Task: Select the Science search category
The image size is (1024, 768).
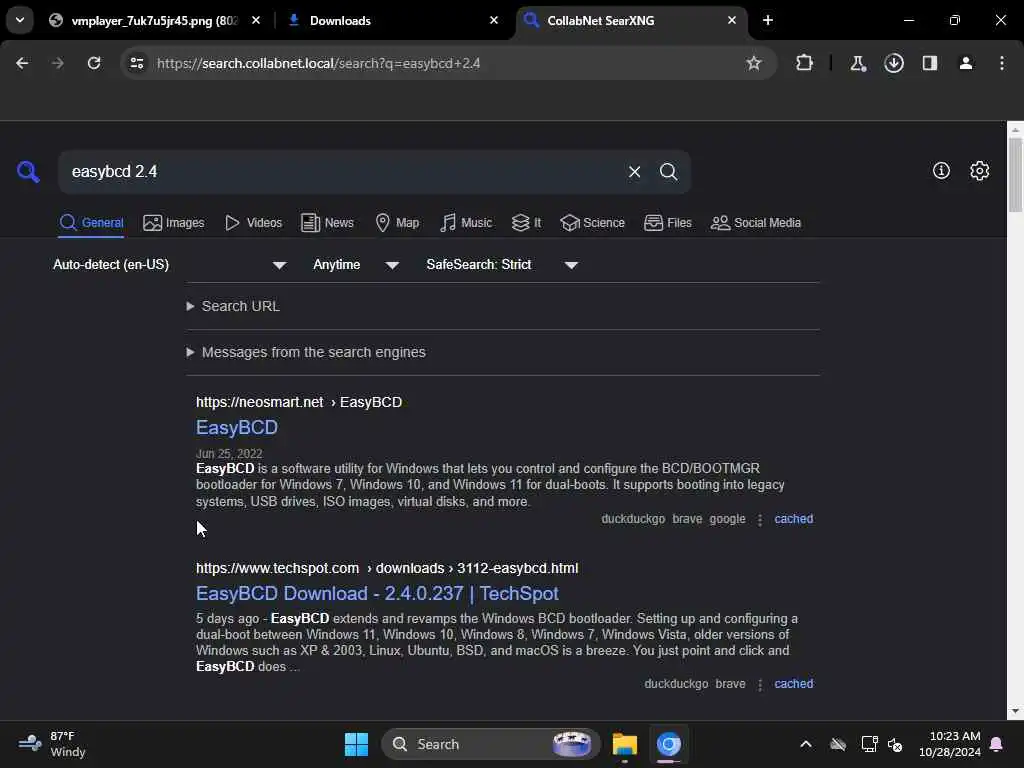Action: [592, 223]
